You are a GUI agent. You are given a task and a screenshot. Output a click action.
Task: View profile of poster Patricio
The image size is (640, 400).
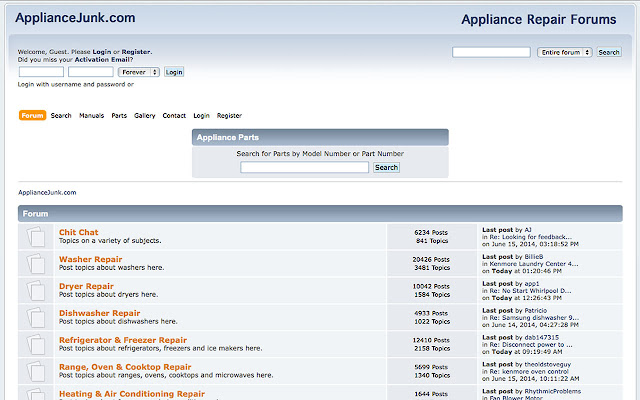(x=536, y=311)
